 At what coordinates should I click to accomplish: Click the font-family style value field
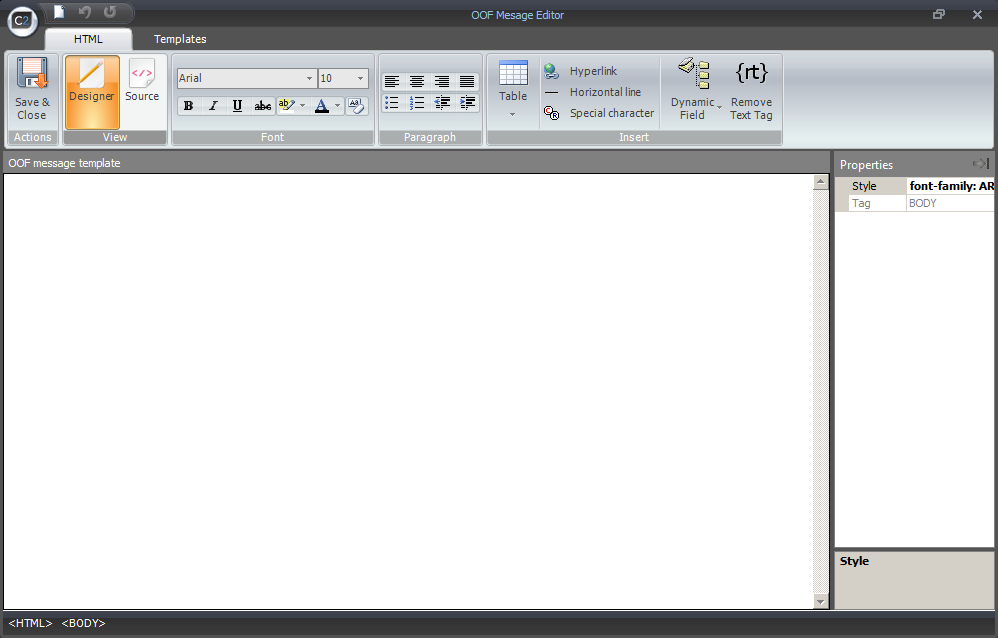(x=950, y=186)
